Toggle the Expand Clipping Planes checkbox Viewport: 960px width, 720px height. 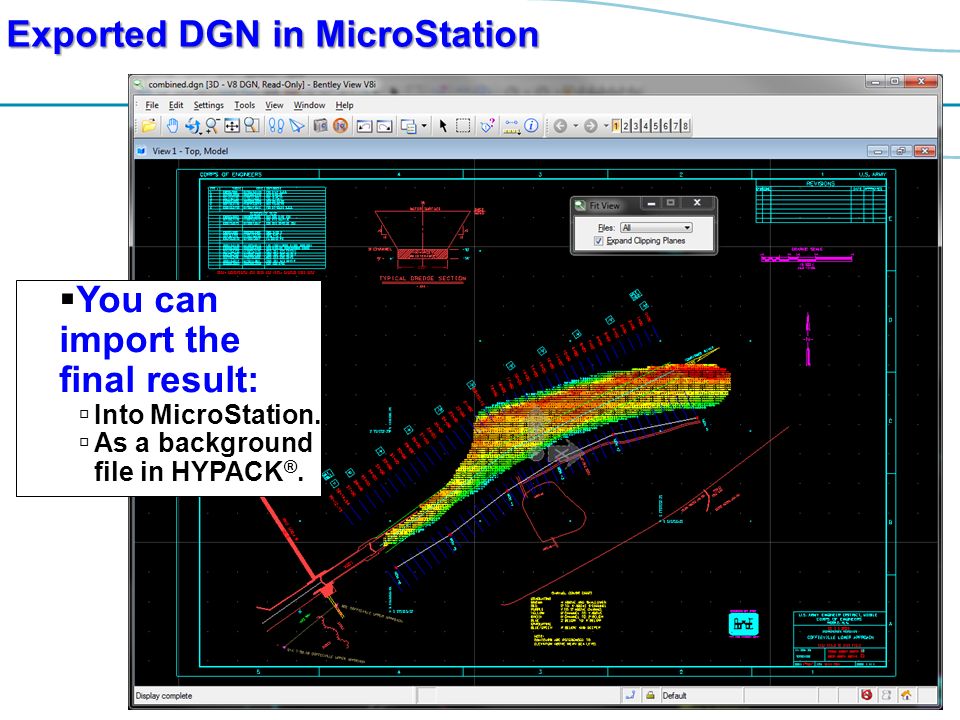pos(598,241)
